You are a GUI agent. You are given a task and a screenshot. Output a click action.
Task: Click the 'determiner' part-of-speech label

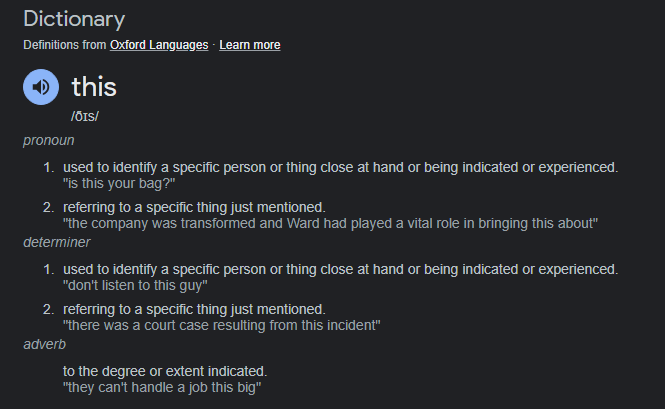[x=57, y=242]
